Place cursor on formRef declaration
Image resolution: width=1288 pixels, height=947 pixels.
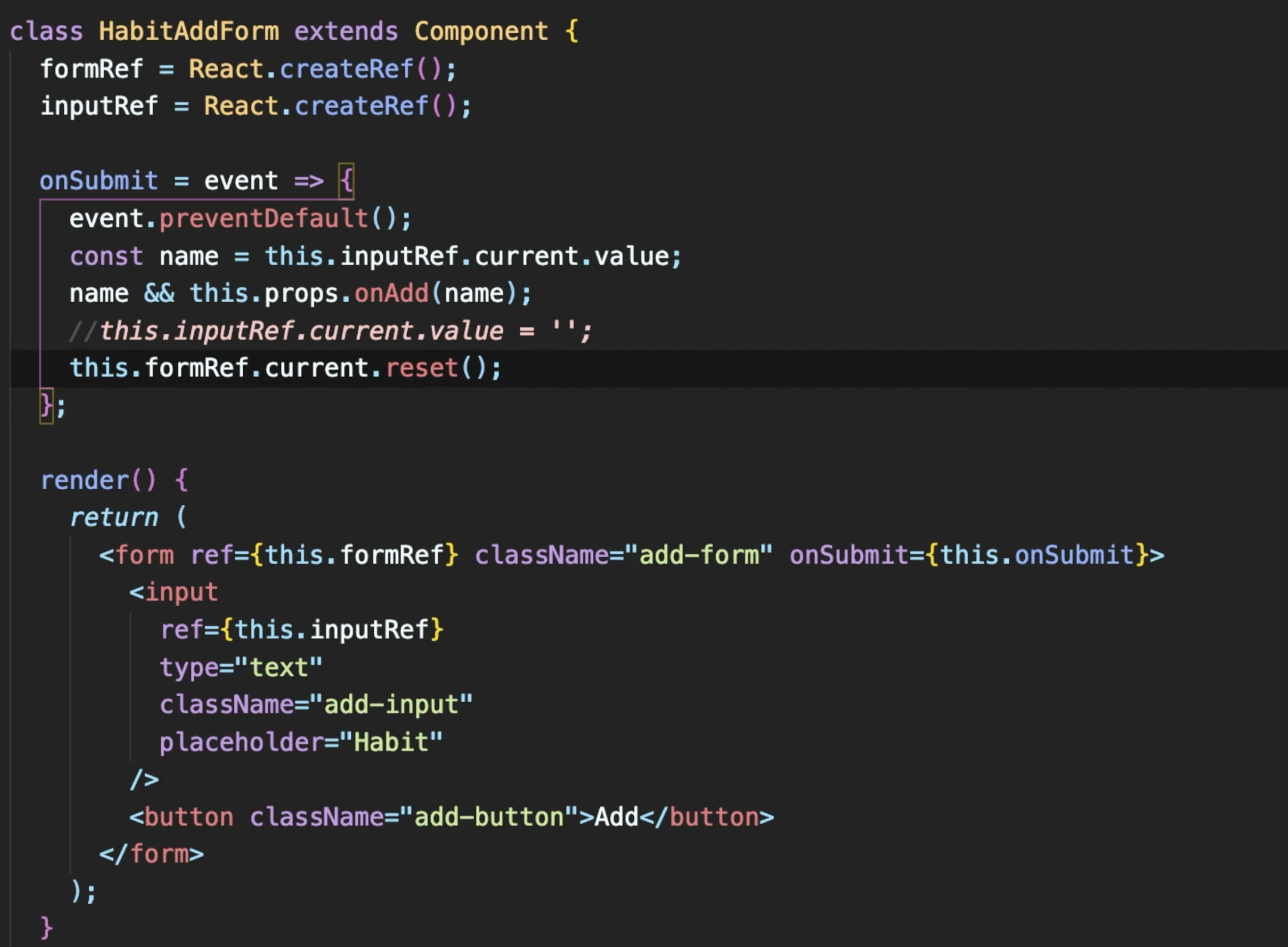pyautogui.click(x=91, y=69)
